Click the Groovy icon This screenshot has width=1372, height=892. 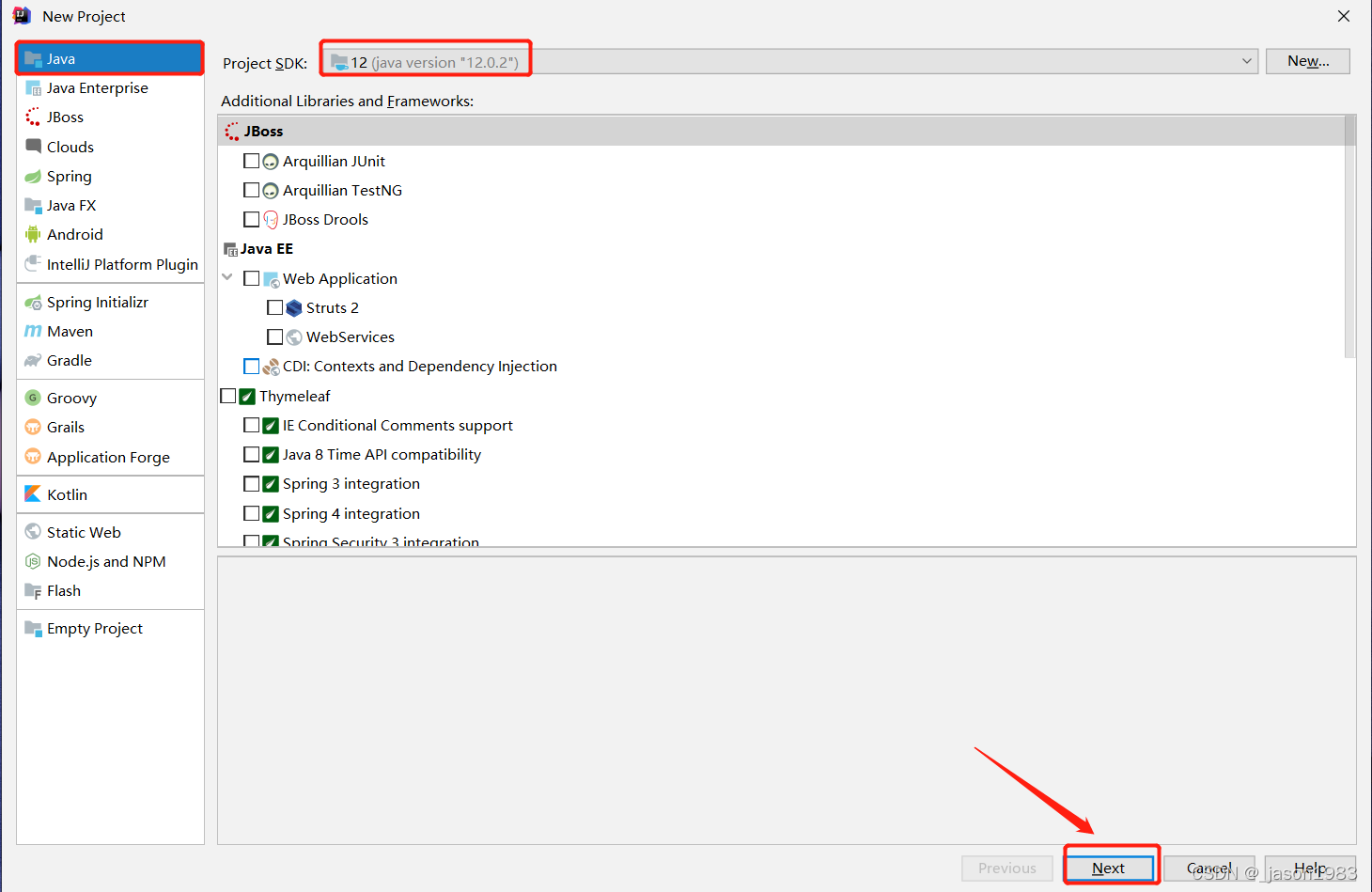tap(33, 398)
